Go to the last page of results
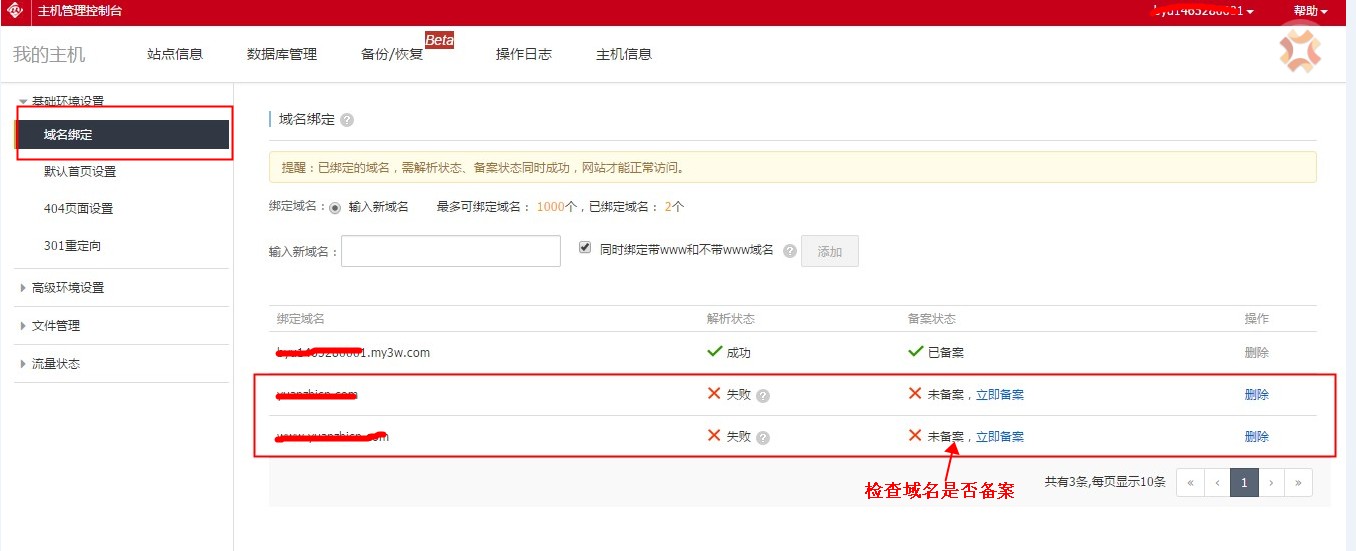 (x=1298, y=482)
